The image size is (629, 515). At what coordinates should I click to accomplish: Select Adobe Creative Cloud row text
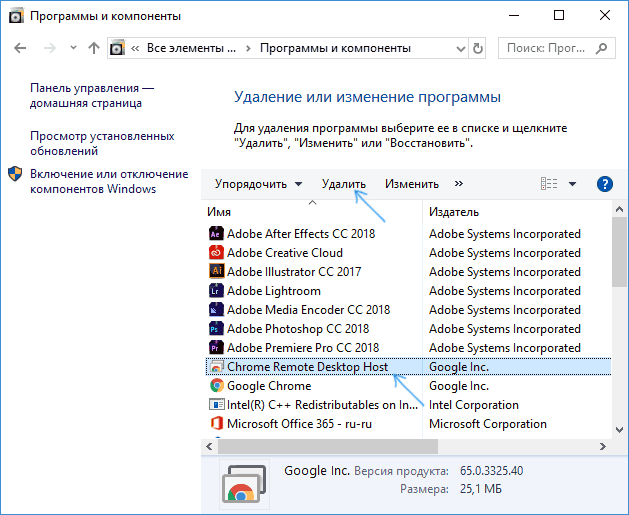285,253
